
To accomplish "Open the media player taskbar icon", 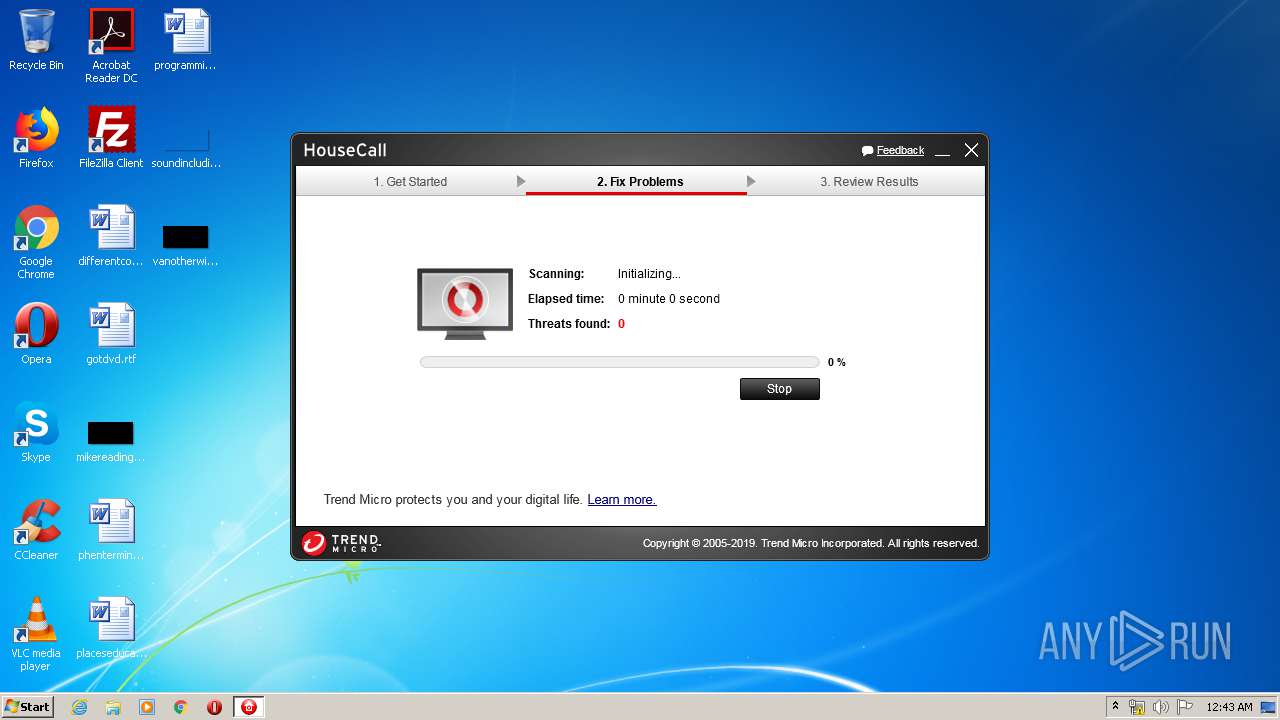I will pos(147,707).
